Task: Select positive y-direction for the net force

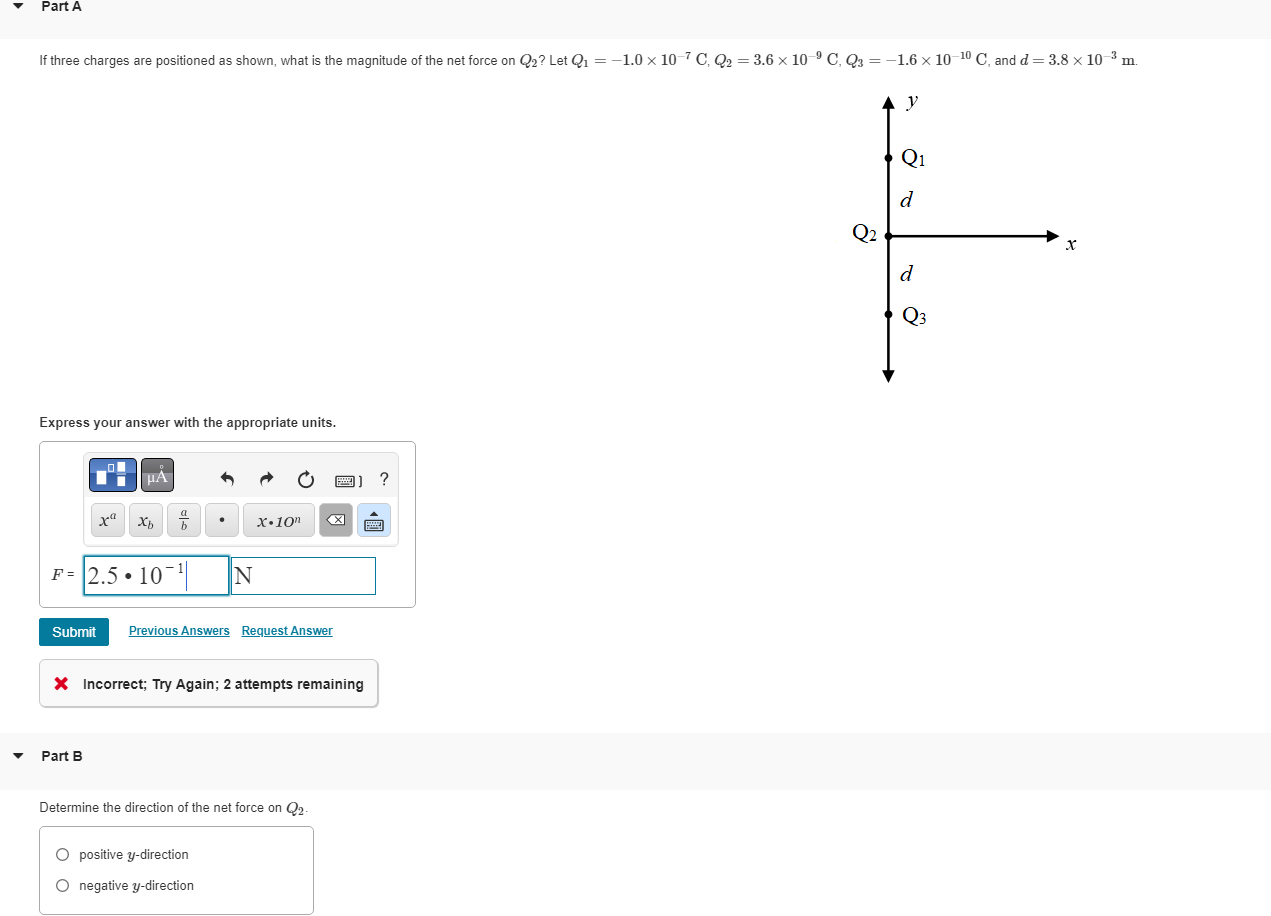Action: tap(62, 854)
